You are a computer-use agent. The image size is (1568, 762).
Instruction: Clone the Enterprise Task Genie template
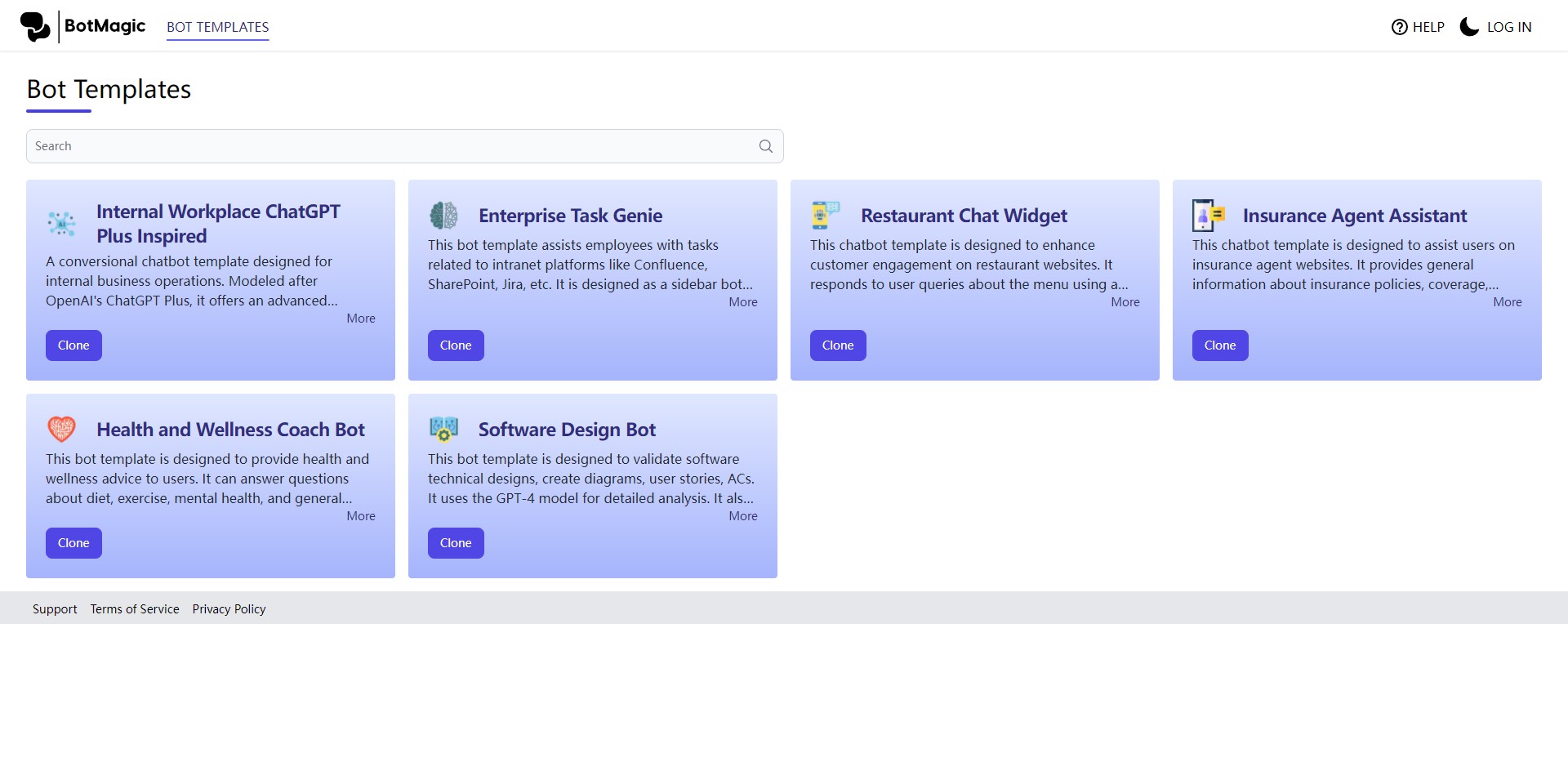455,345
